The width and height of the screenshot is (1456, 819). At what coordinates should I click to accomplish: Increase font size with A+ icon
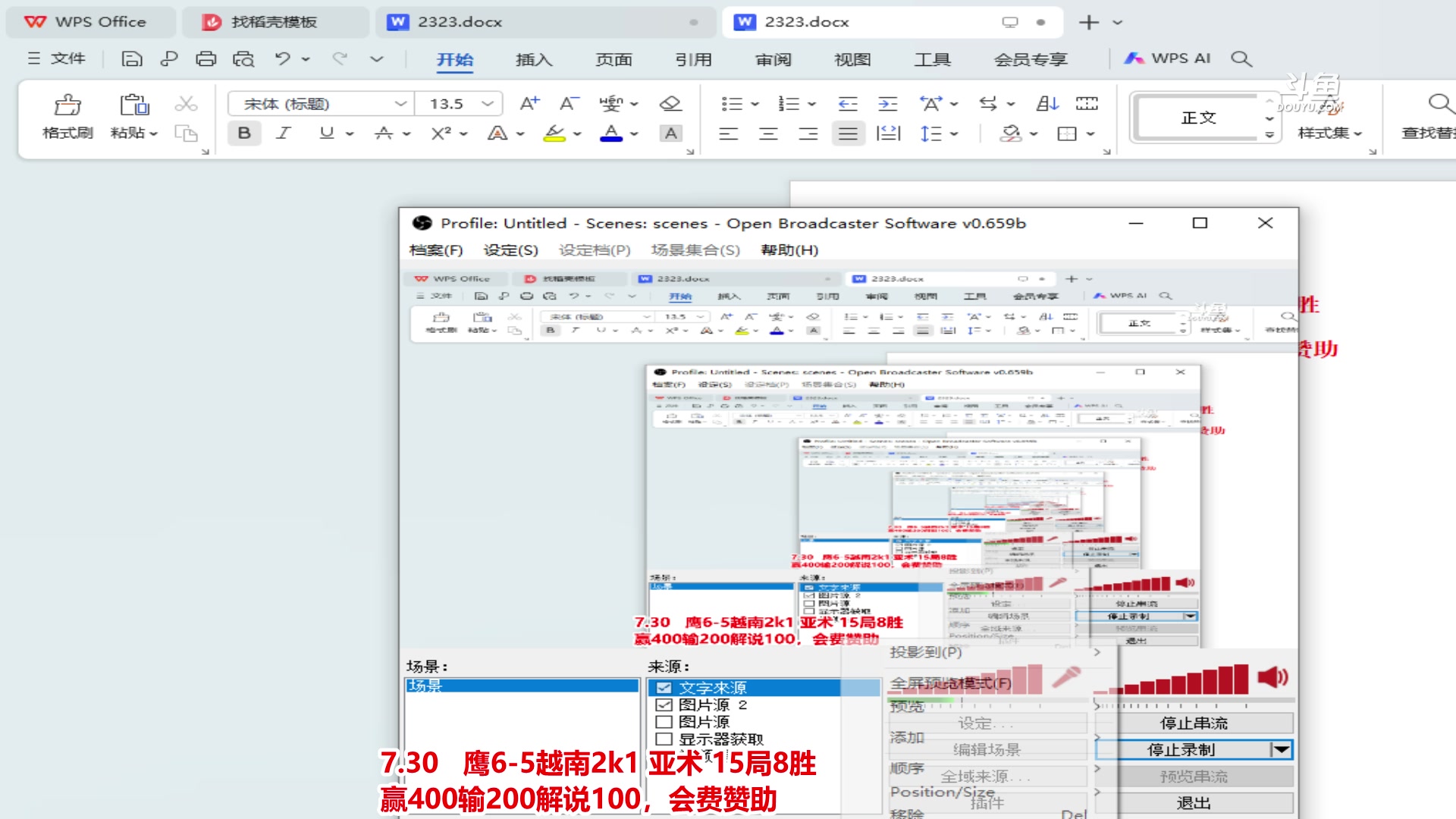[529, 104]
